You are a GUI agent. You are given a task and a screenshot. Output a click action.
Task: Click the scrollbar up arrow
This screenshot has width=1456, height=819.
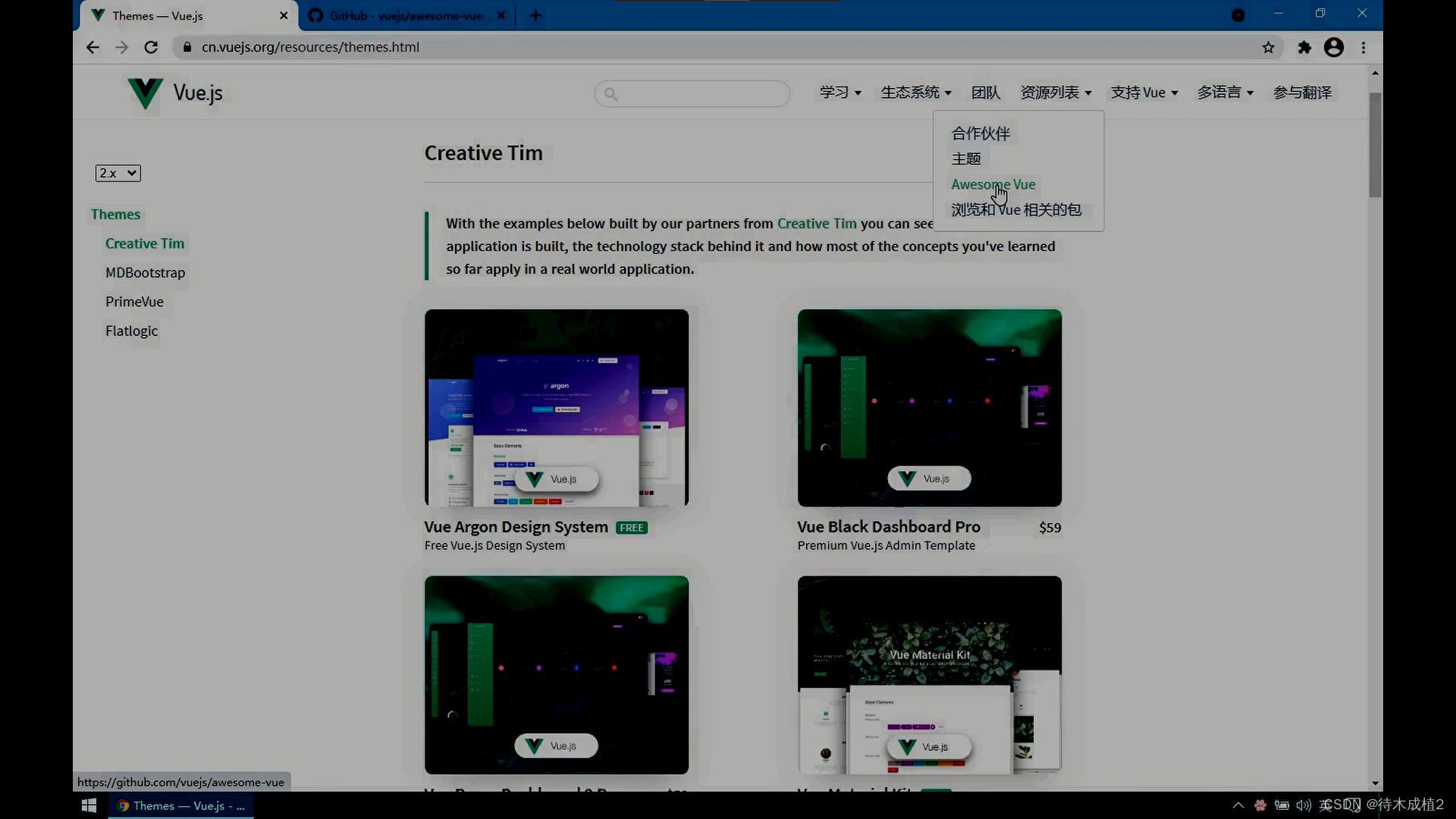pyautogui.click(x=1375, y=73)
